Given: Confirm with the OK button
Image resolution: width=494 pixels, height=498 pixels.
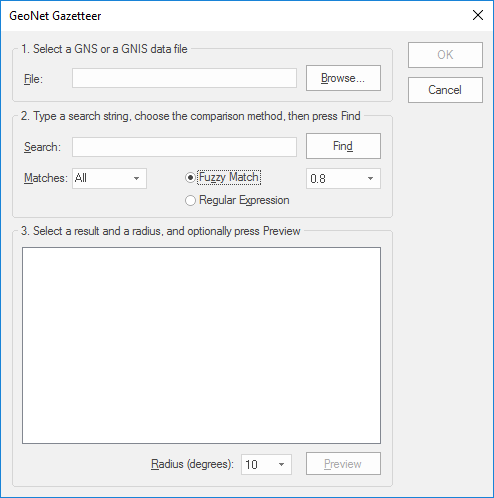Looking at the screenshot, I should coord(445,55).
